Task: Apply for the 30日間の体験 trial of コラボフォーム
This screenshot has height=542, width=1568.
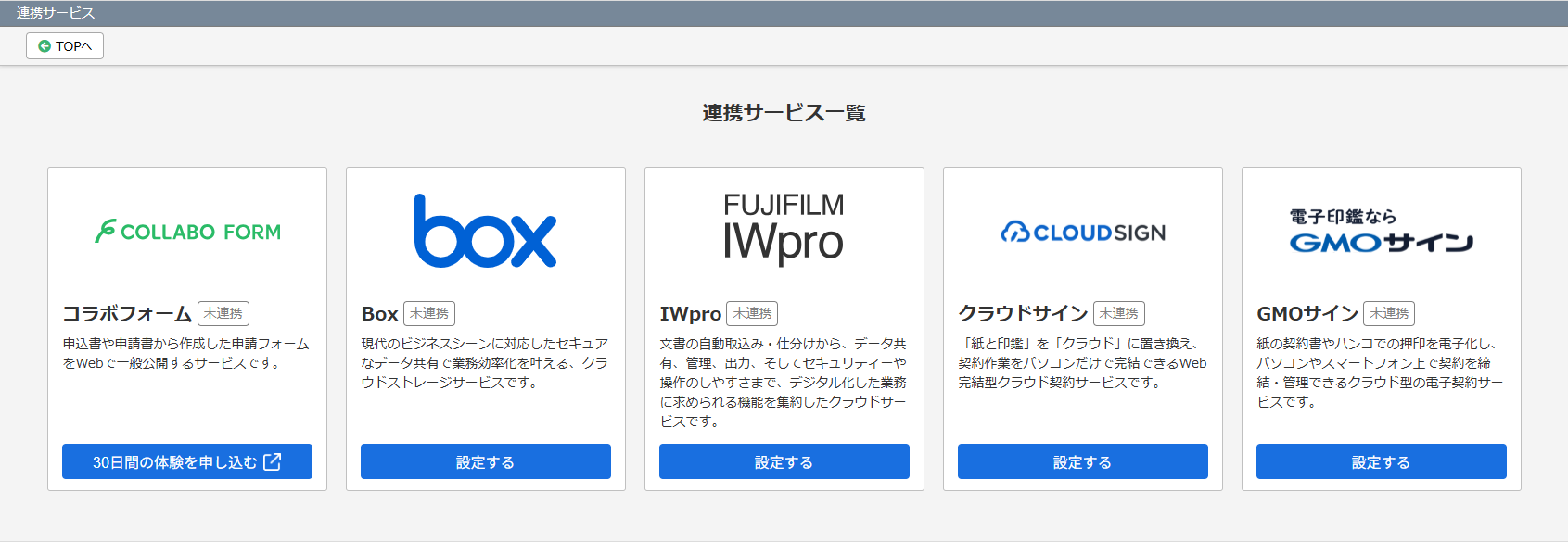Action: pos(187,461)
